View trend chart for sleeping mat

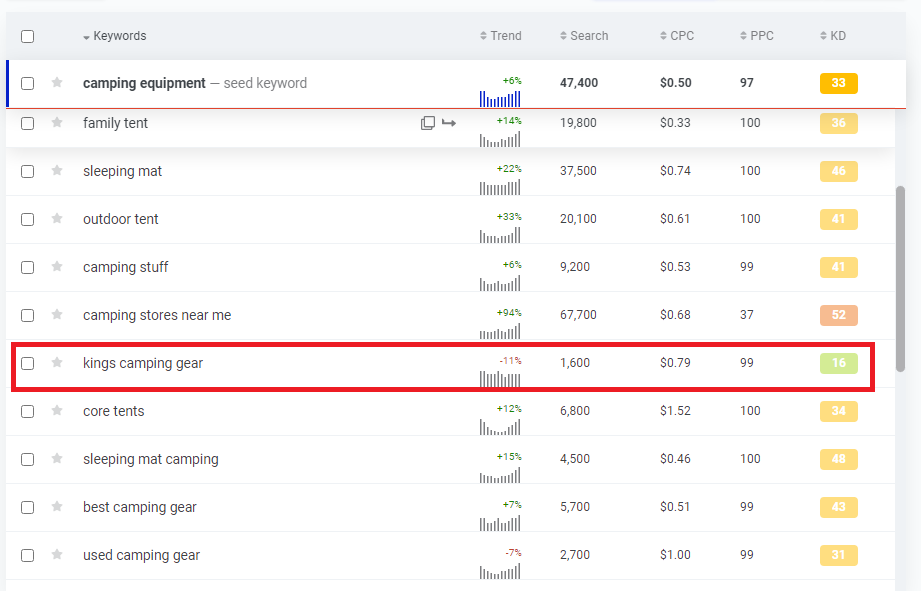coord(500,187)
